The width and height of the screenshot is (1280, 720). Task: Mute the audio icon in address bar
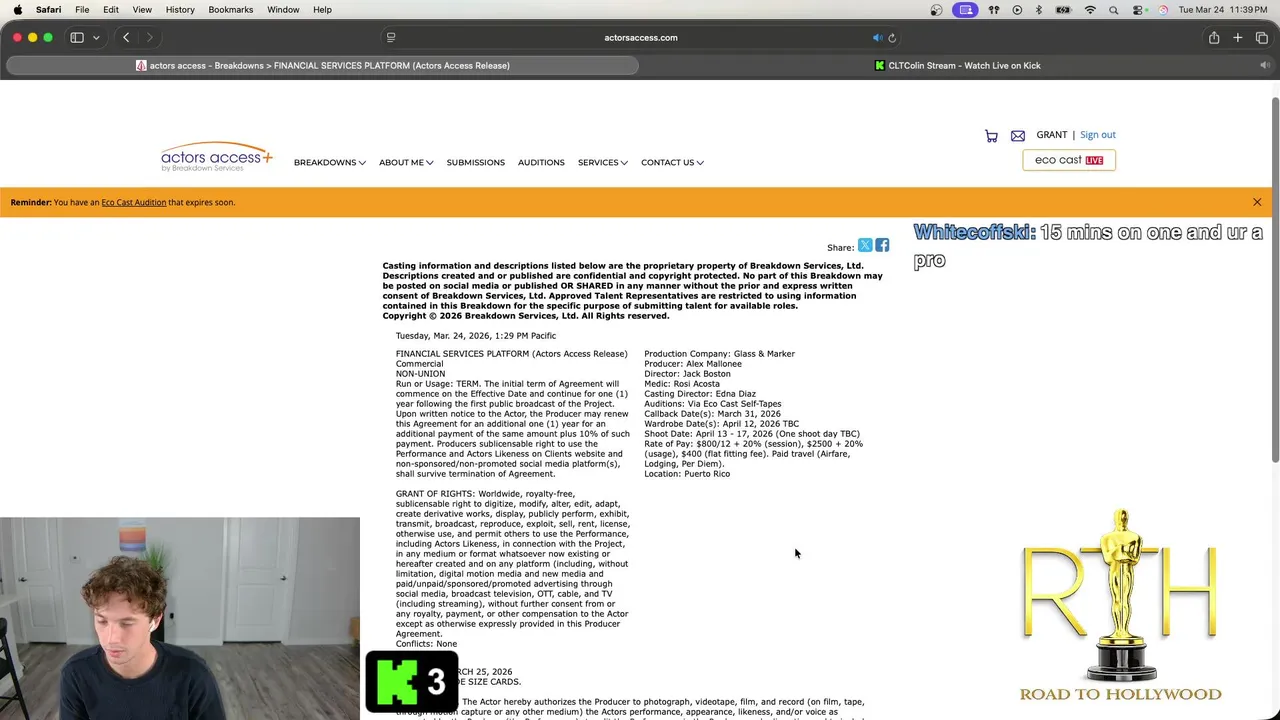pyautogui.click(x=877, y=38)
